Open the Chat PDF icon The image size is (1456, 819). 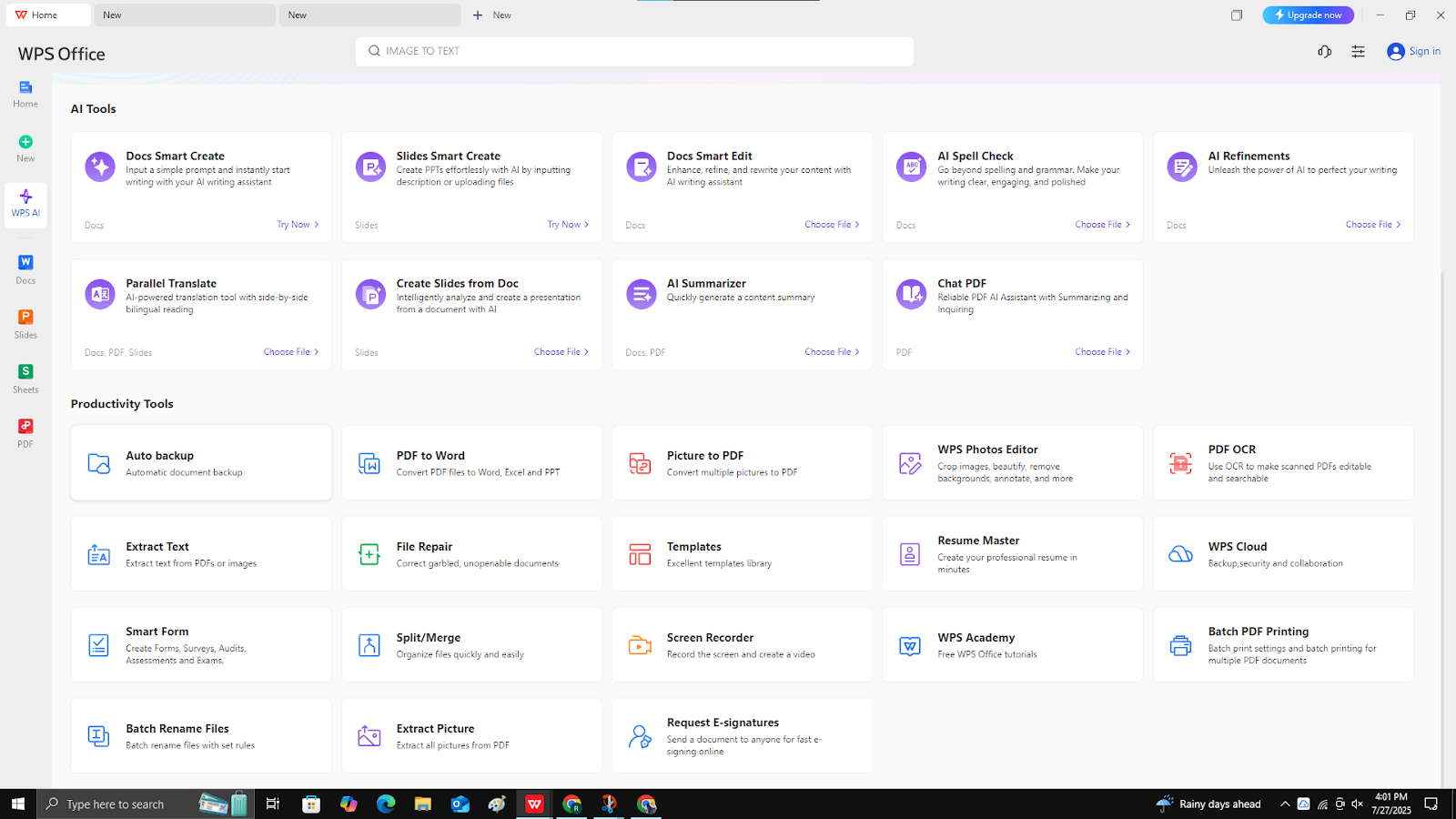pos(911,295)
